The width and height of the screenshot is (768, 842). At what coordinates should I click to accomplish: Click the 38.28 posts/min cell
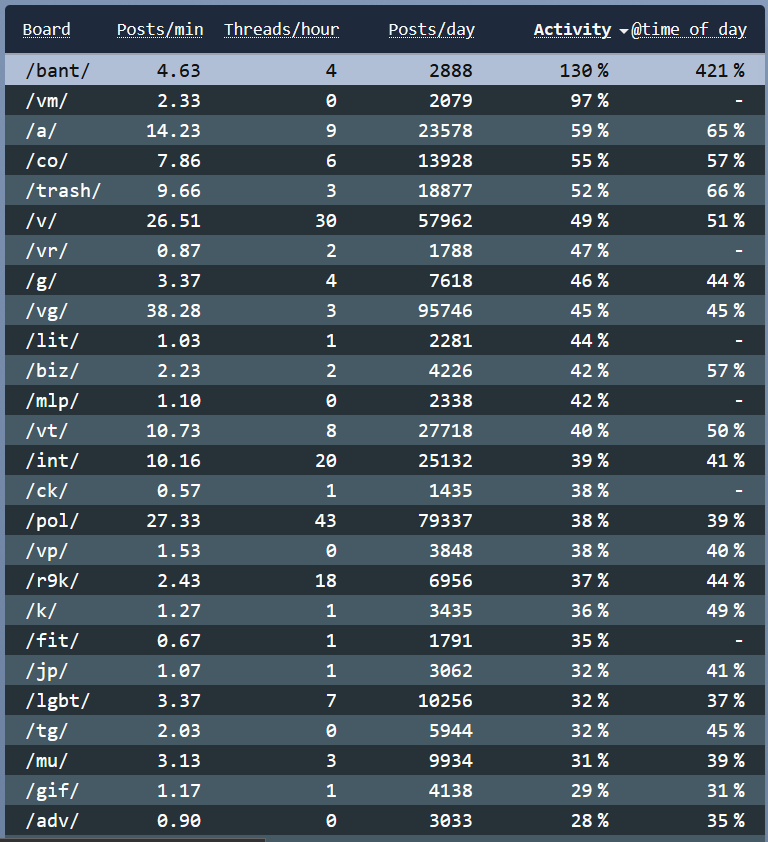tap(173, 311)
